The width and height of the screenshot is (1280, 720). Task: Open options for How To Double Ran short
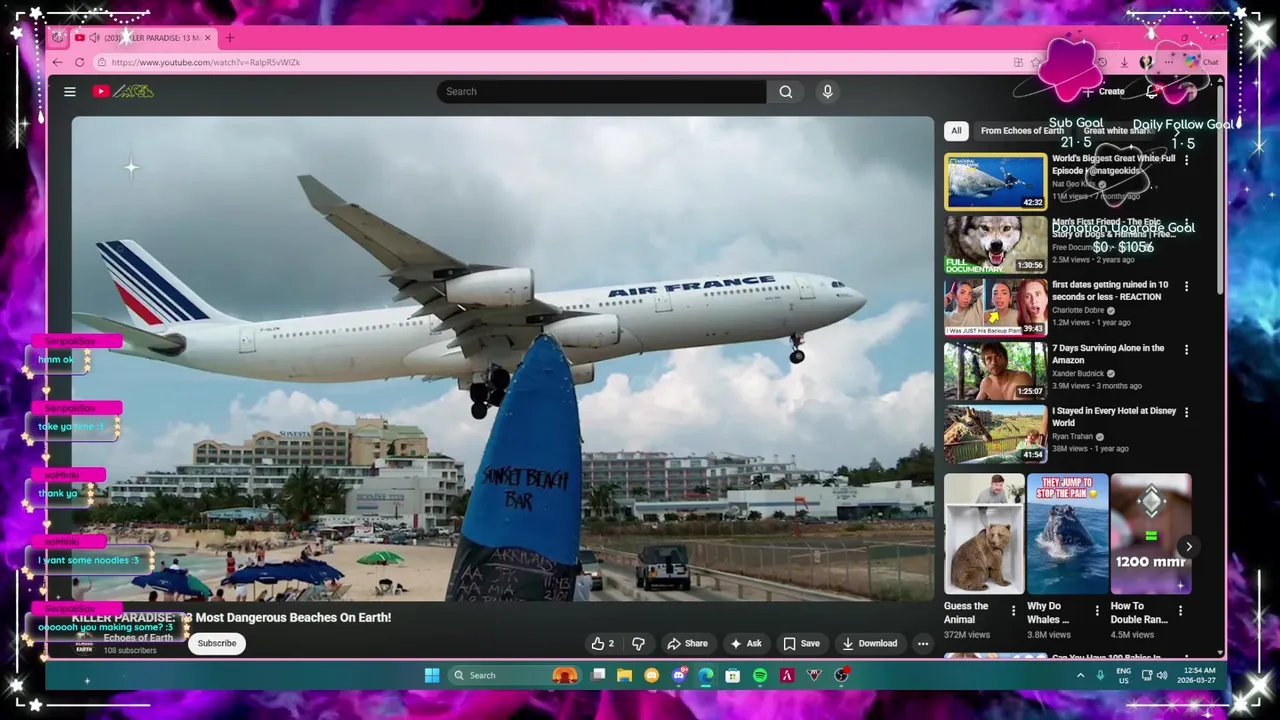pos(1180,609)
